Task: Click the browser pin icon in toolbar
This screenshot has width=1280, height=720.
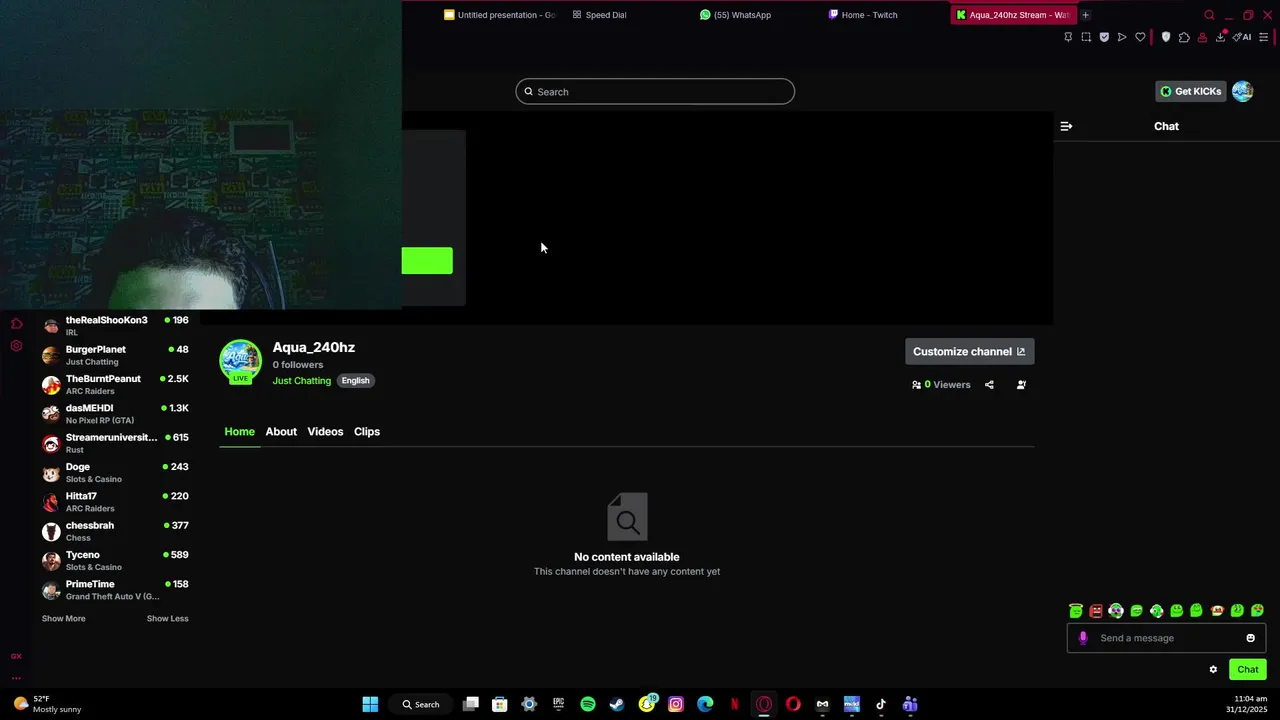Action: coord(1068,37)
